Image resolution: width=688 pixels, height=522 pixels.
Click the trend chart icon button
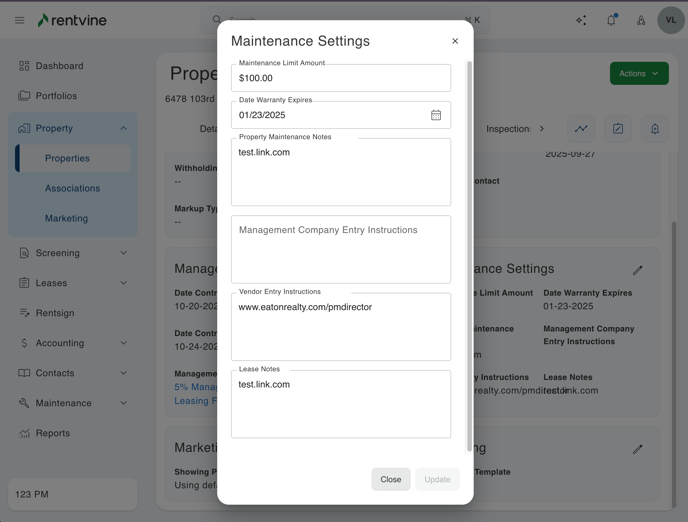(x=581, y=129)
